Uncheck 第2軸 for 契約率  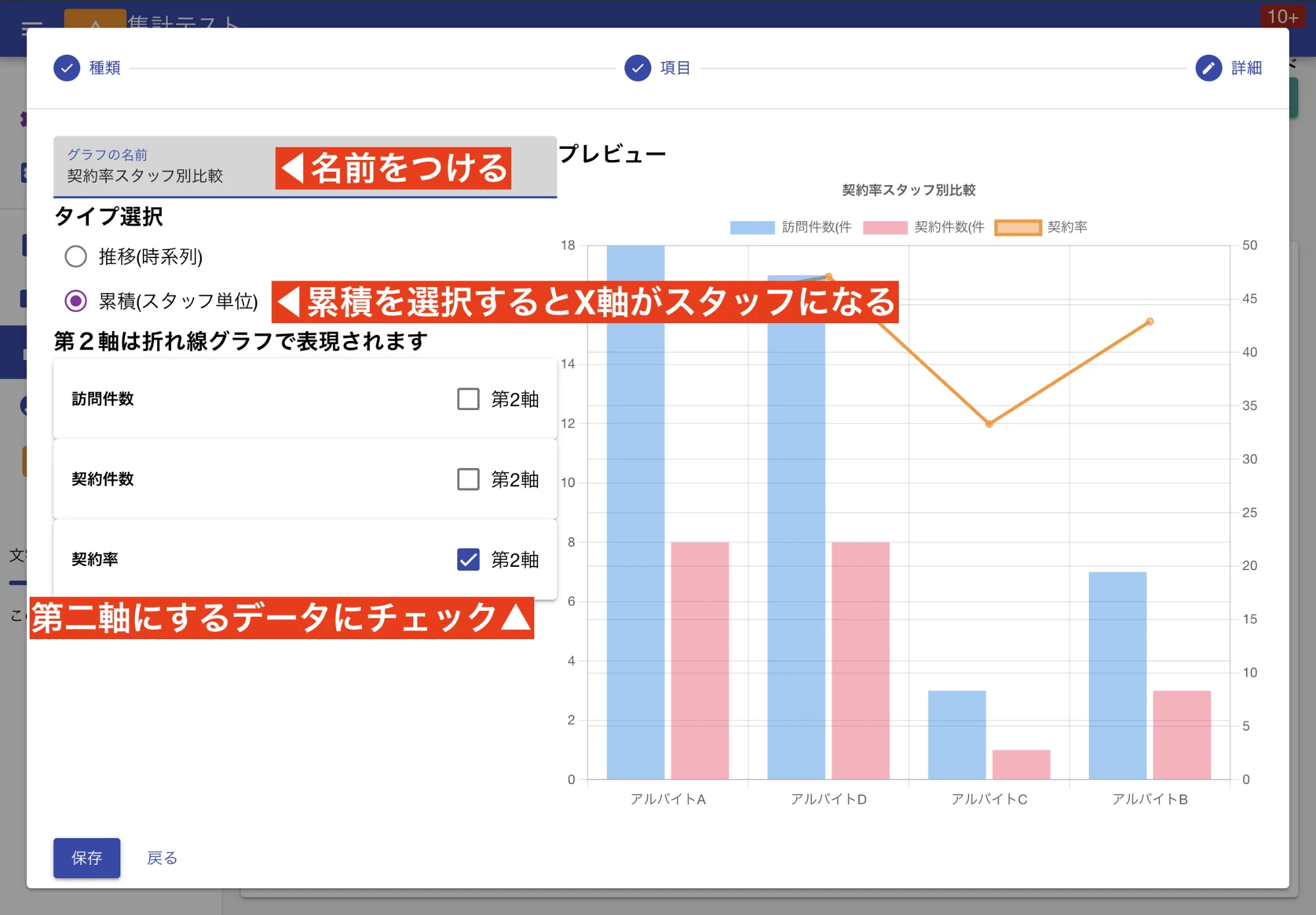tap(467, 560)
